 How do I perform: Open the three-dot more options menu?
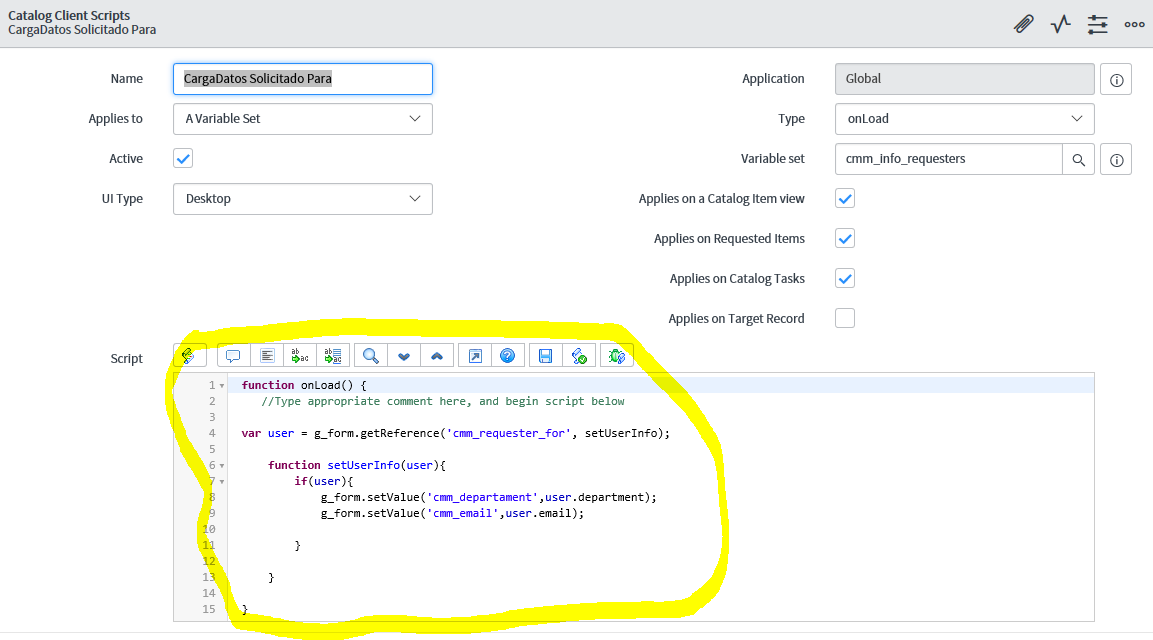(1134, 24)
